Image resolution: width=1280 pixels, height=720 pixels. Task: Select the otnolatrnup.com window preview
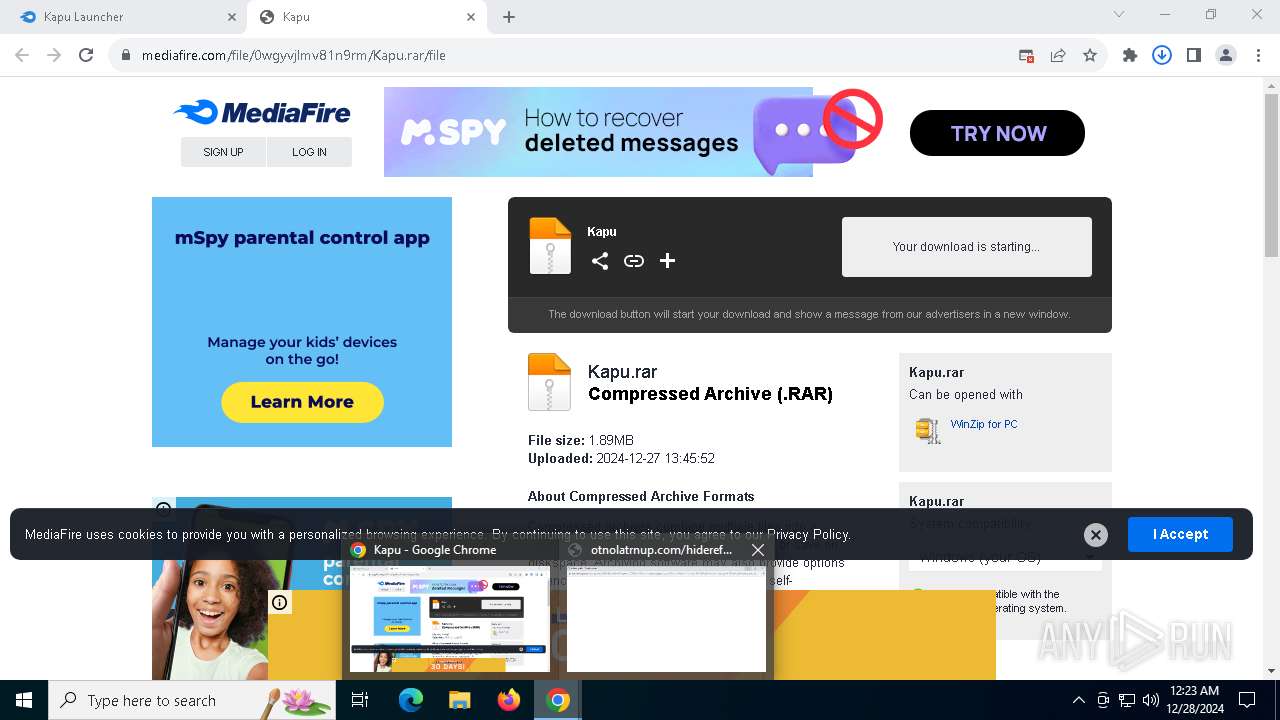pos(666,607)
